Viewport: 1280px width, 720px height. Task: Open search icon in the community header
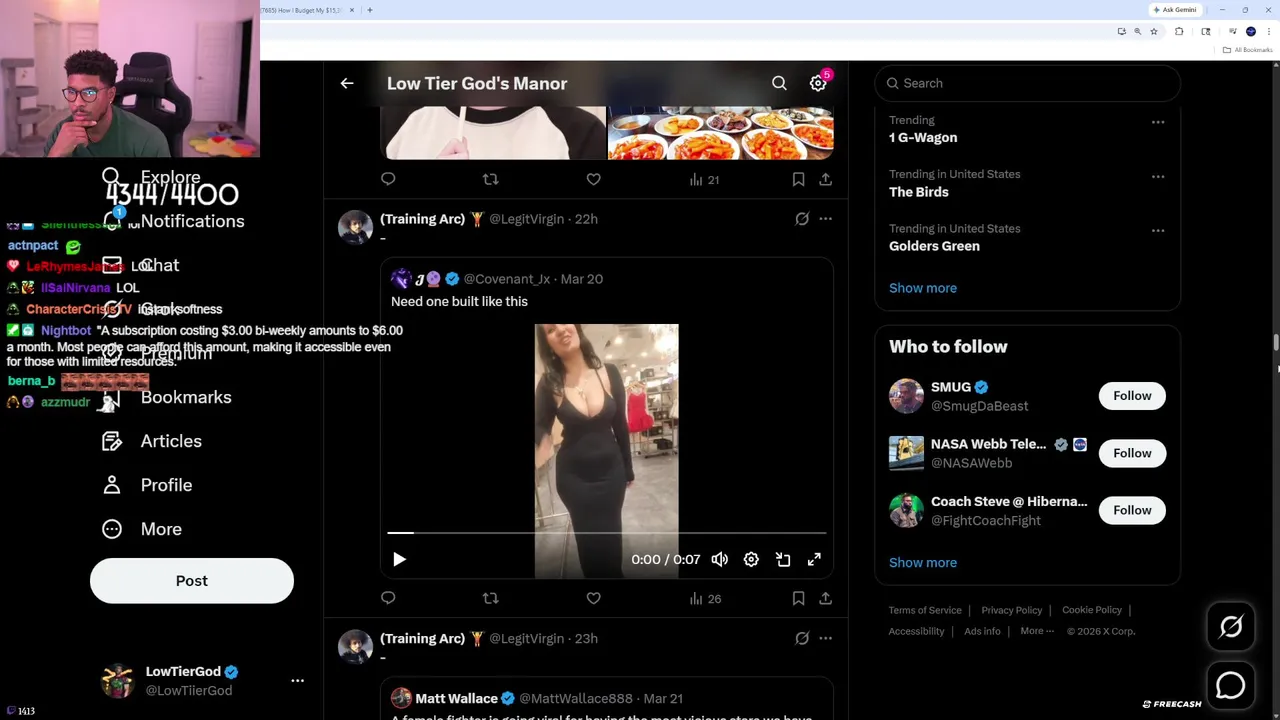[779, 84]
